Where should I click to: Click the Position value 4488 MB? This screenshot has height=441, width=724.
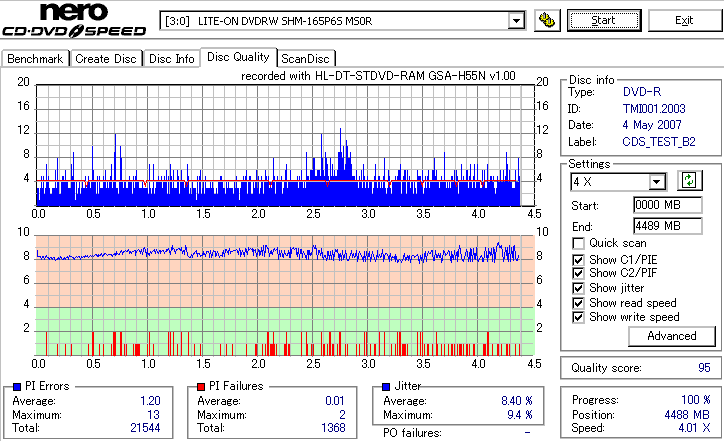pyautogui.click(x=687, y=415)
